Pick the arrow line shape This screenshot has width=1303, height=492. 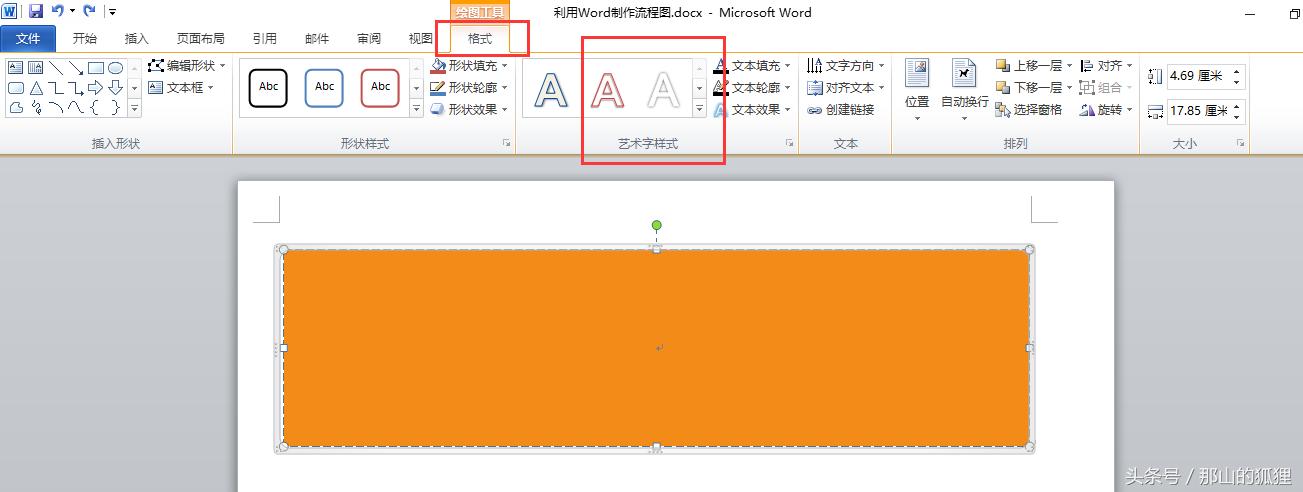tap(76, 68)
